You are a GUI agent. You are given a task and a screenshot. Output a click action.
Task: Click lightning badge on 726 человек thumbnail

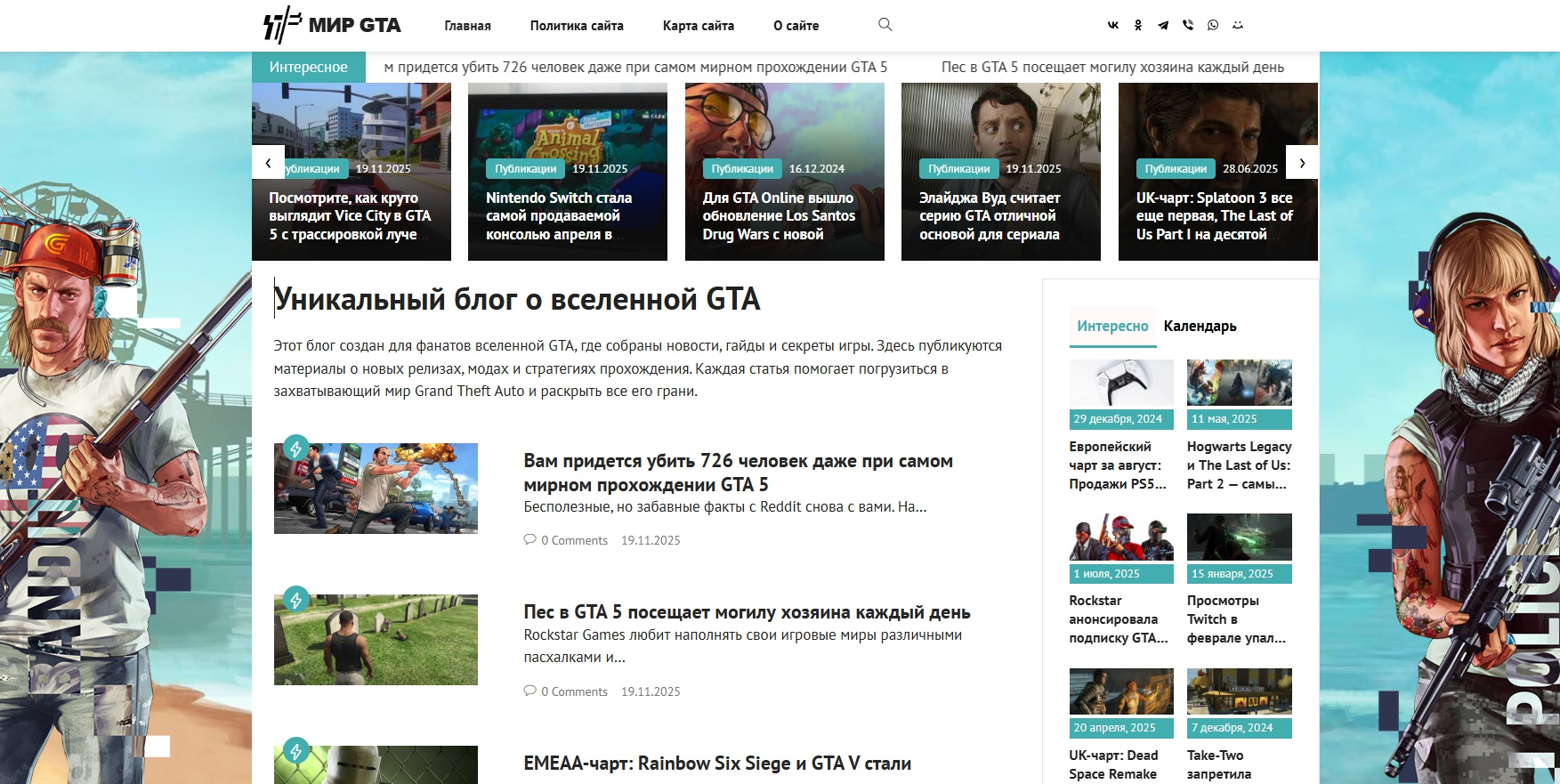(296, 448)
